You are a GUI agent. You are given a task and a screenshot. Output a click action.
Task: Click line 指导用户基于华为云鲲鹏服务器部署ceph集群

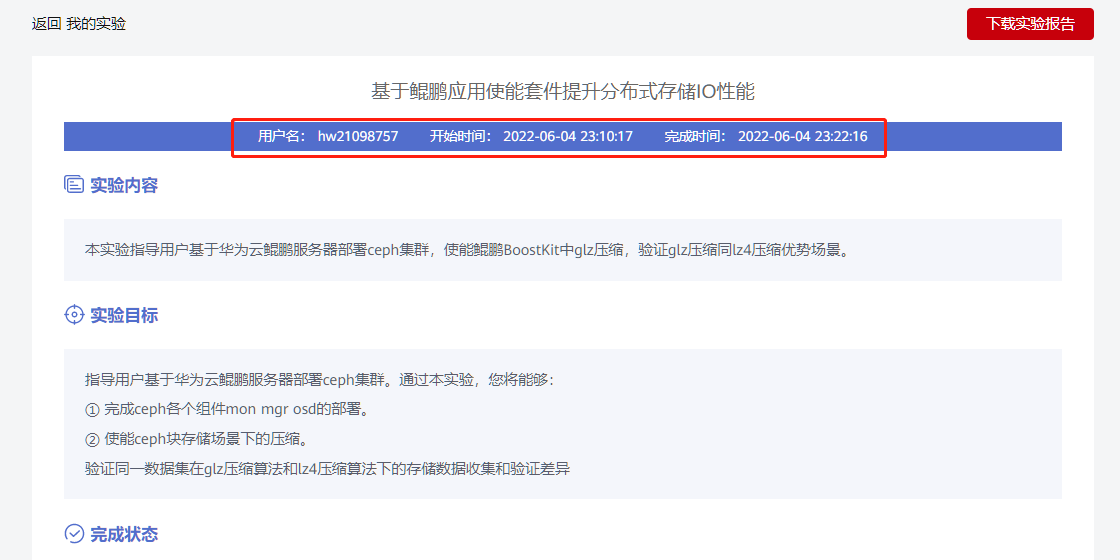(x=319, y=380)
